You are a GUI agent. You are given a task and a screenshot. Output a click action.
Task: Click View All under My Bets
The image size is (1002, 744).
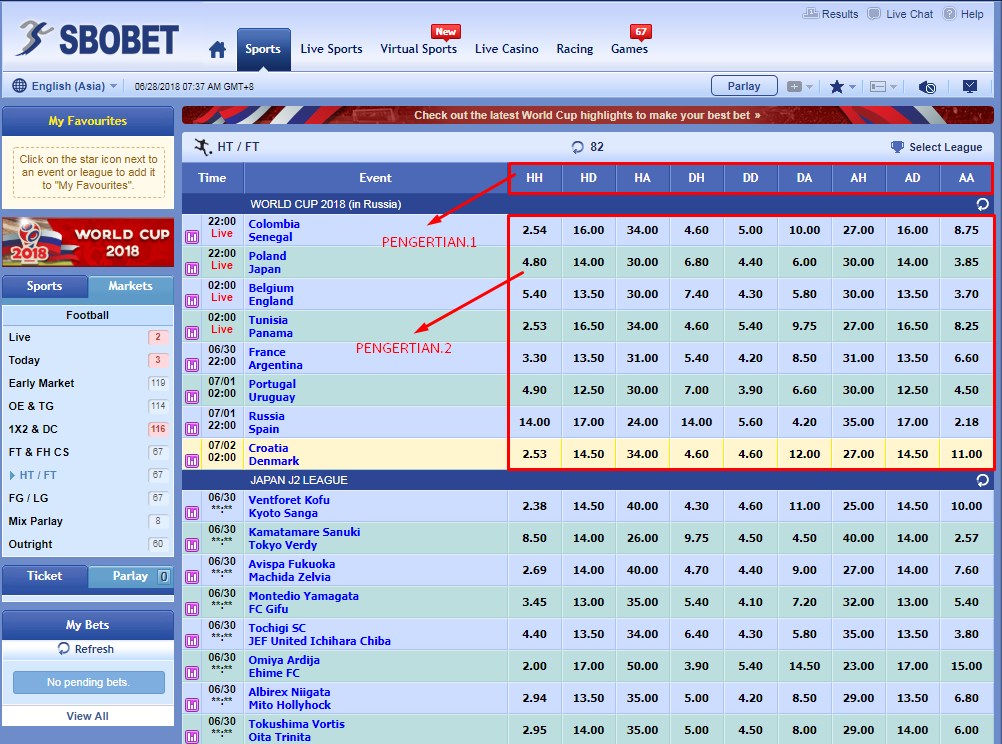point(88,716)
